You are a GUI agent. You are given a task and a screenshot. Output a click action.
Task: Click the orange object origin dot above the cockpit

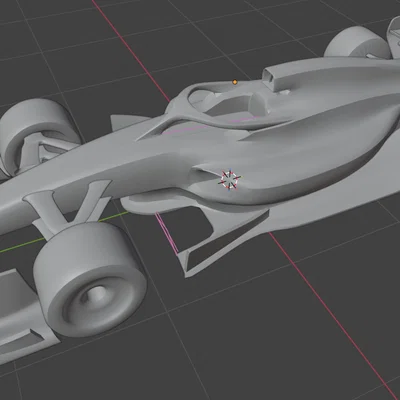(235, 82)
